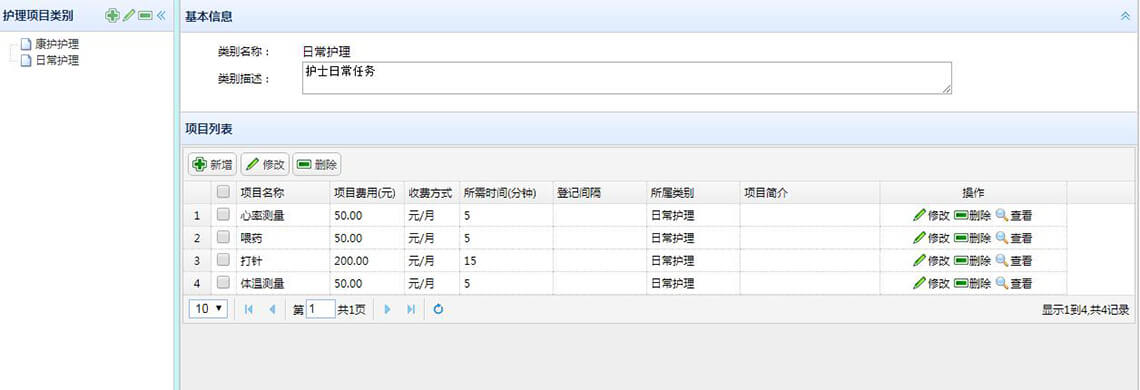
Task: Collapse the 基本信息 panel
Action: 1125,15
